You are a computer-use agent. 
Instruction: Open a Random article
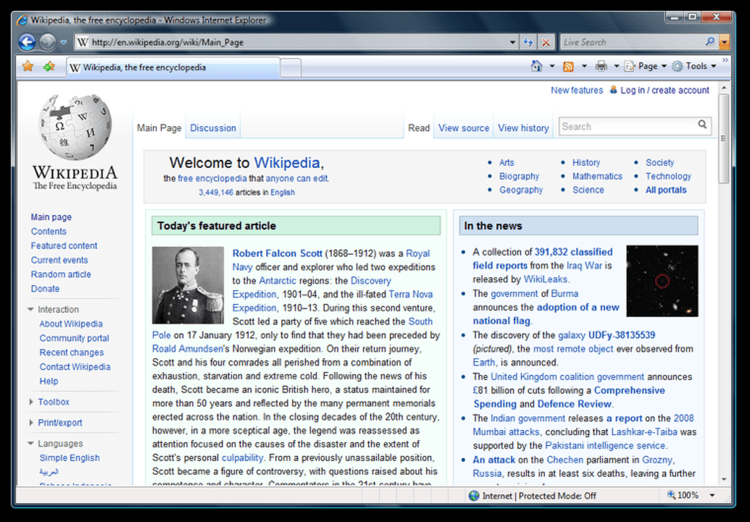(x=61, y=274)
